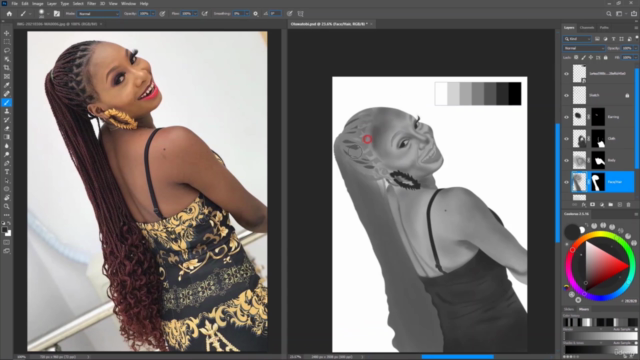Select the History Brush tool
This screenshot has height=360, width=640.
click(x=7, y=120)
